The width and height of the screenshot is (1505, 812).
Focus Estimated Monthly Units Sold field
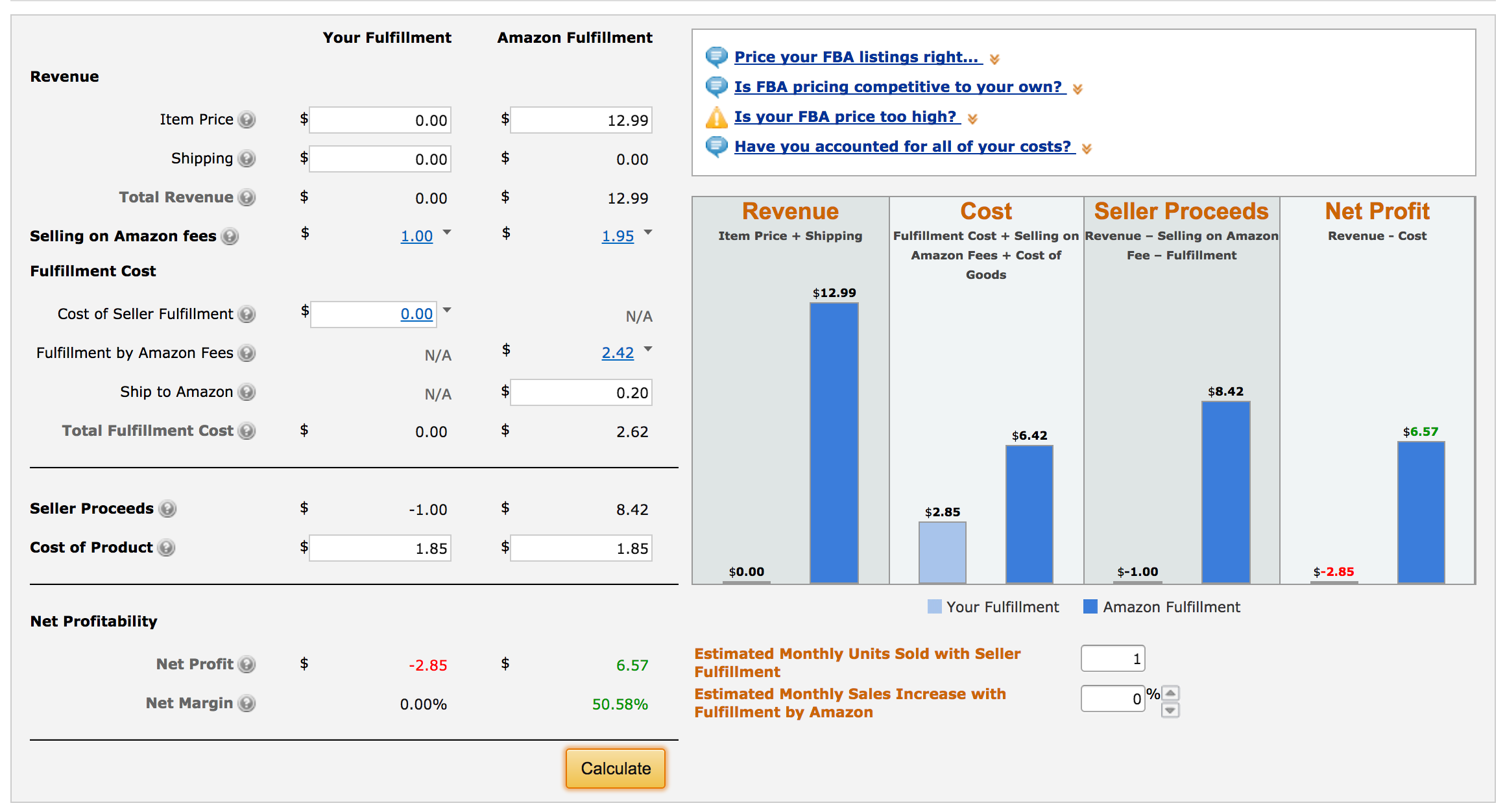[1113, 659]
